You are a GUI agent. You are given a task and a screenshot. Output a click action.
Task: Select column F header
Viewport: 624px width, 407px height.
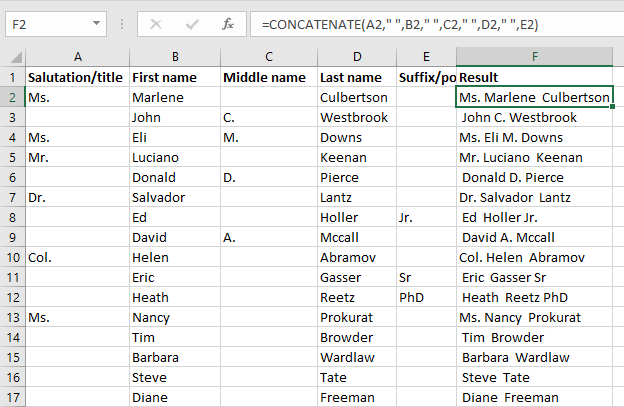[535, 57]
